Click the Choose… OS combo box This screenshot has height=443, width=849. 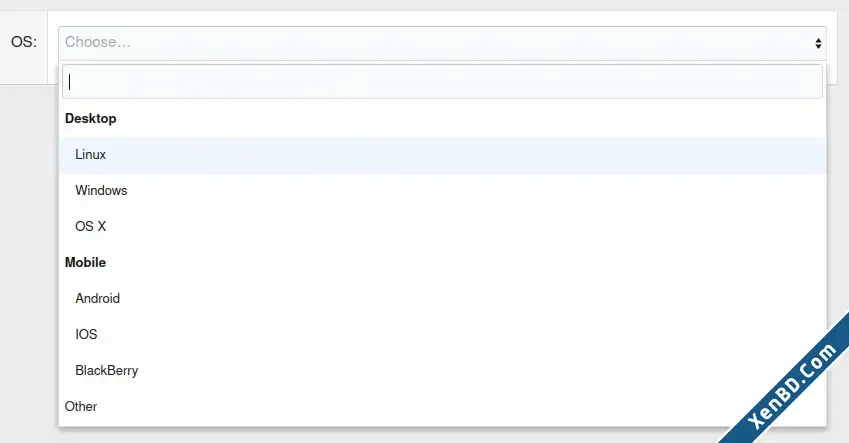442,43
